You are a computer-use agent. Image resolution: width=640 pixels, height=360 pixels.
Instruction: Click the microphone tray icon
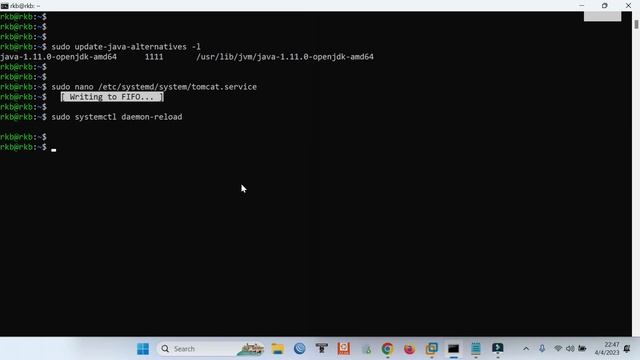(x=542, y=349)
